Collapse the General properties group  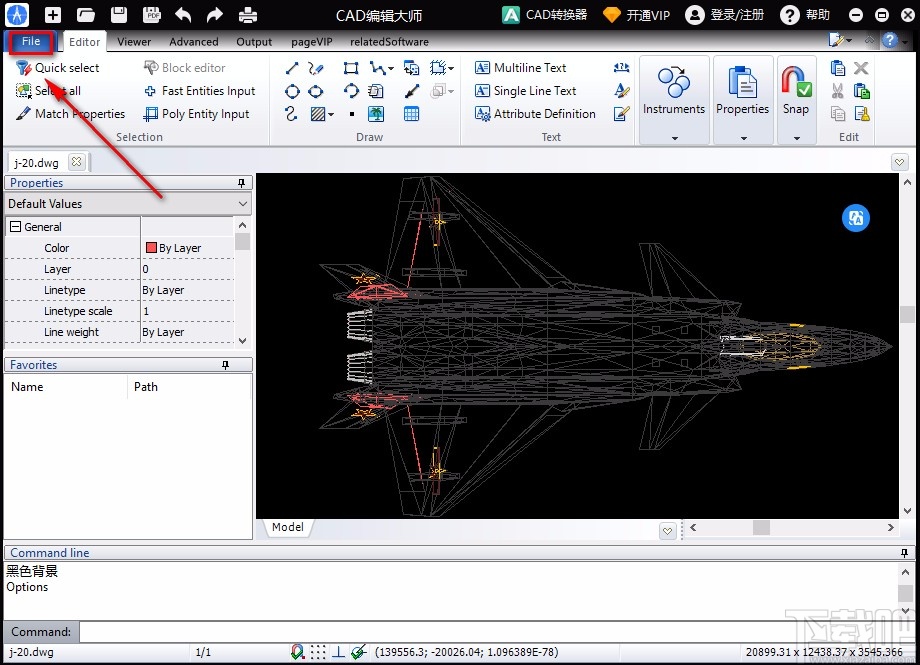tap(15, 227)
